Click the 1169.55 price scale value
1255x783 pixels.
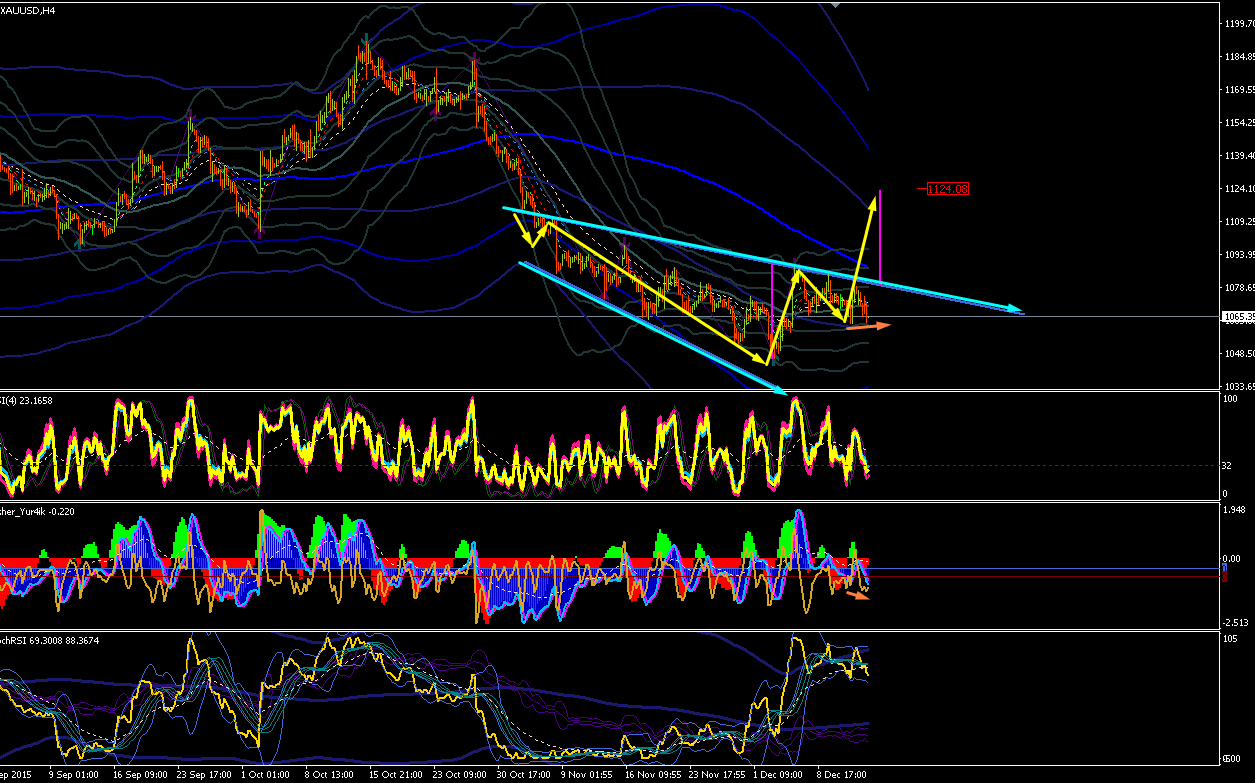coord(1238,90)
